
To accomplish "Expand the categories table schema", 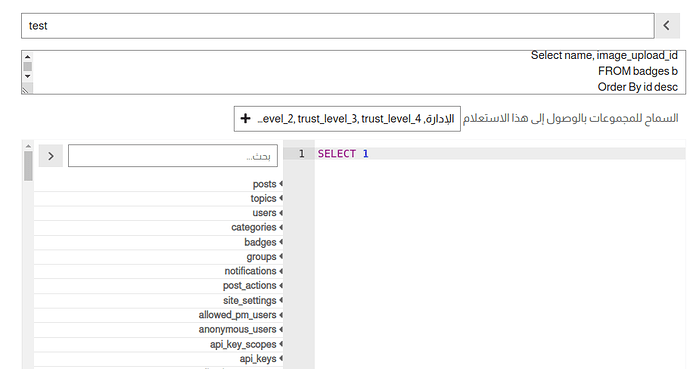I will (158, 227).
